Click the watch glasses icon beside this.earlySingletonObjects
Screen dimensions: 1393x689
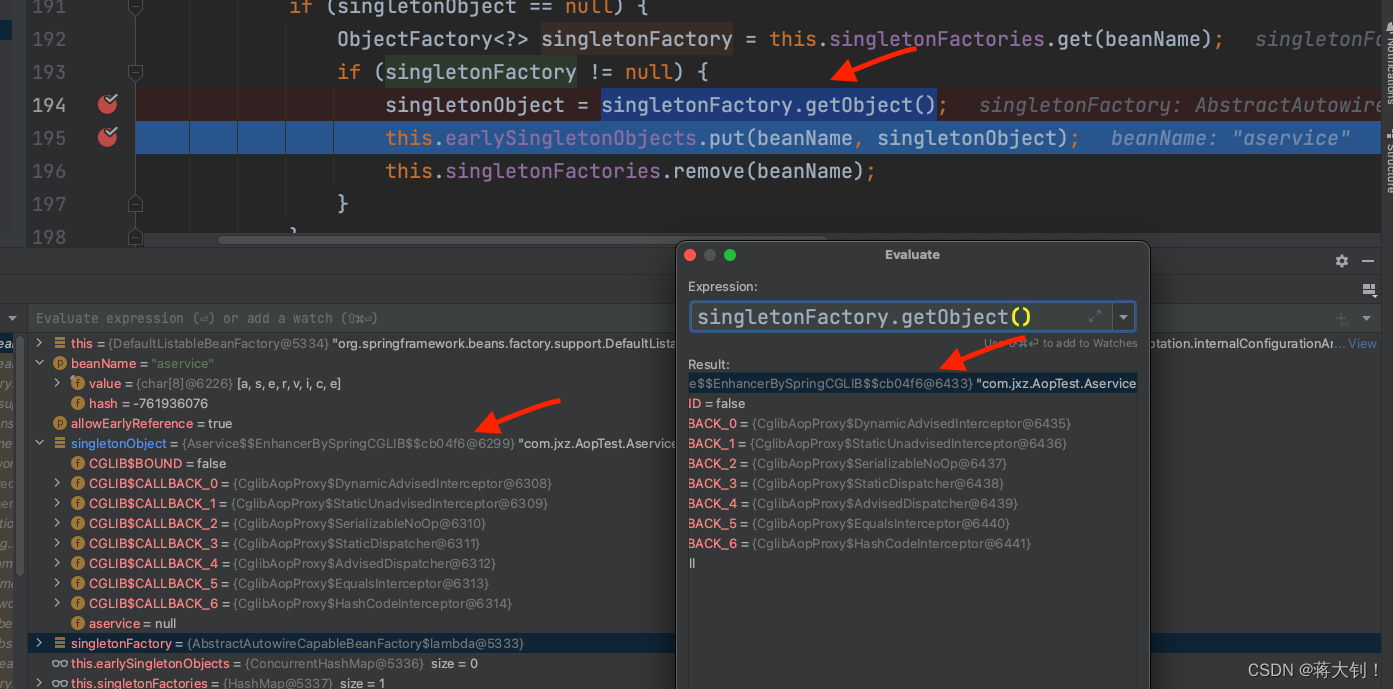59,663
